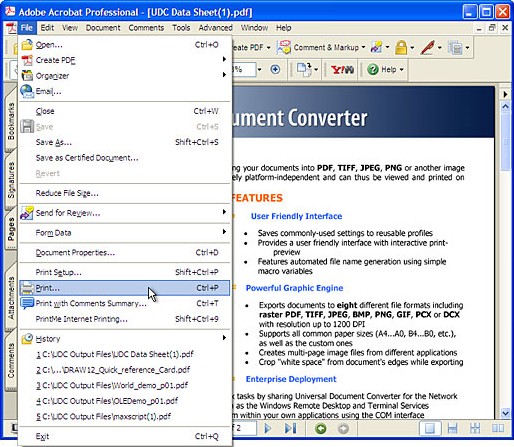
Task: Choose Save As... menu entry
Action: [124, 142]
